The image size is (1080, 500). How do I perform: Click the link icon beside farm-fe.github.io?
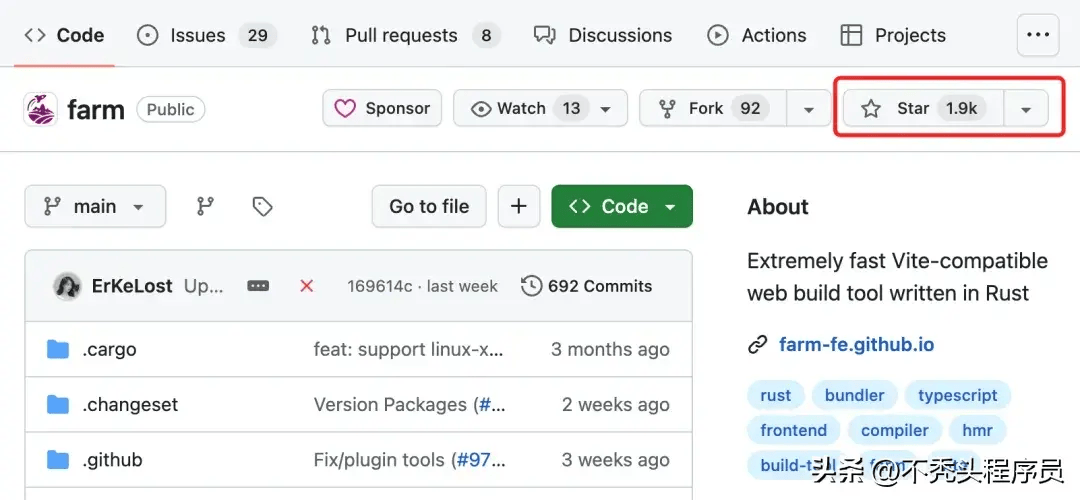[x=758, y=344]
